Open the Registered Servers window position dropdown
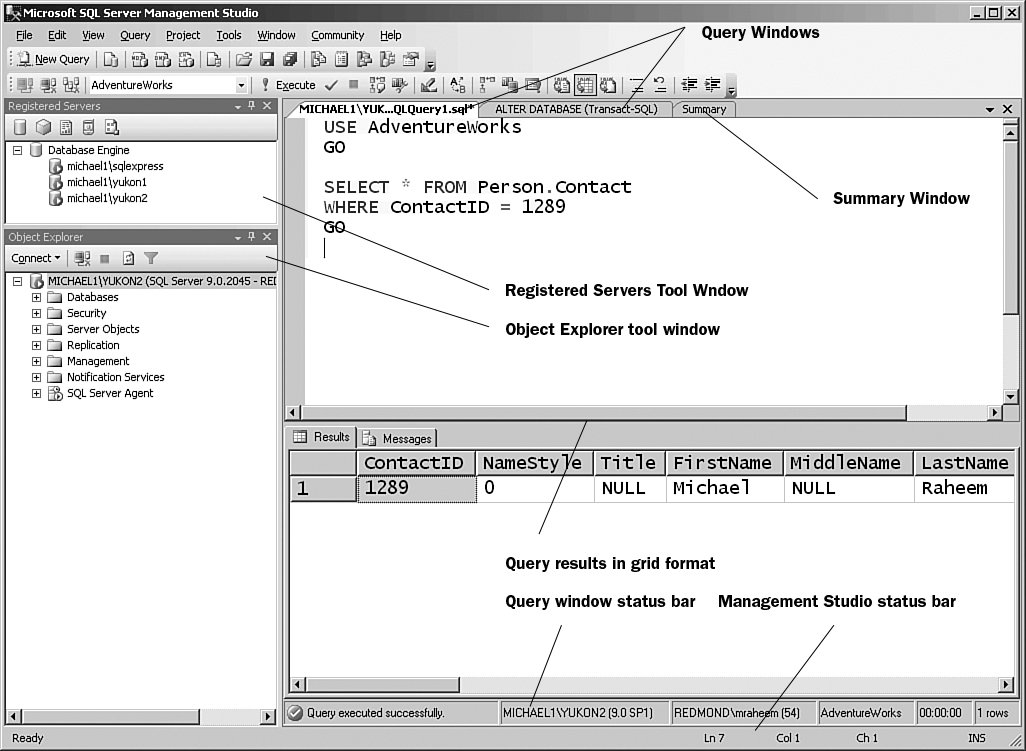The width and height of the screenshot is (1026, 751). point(238,107)
